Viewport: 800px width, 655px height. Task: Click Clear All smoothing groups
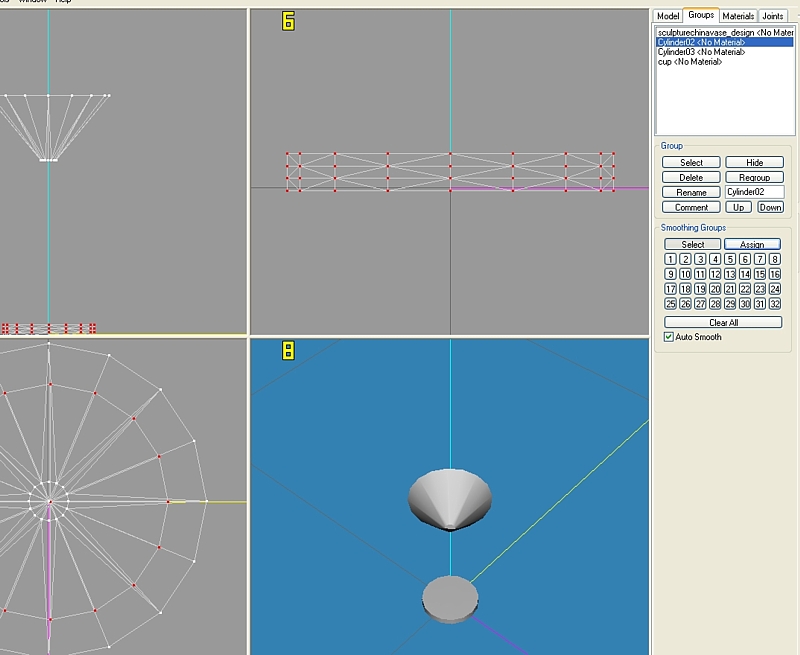point(723,322)
